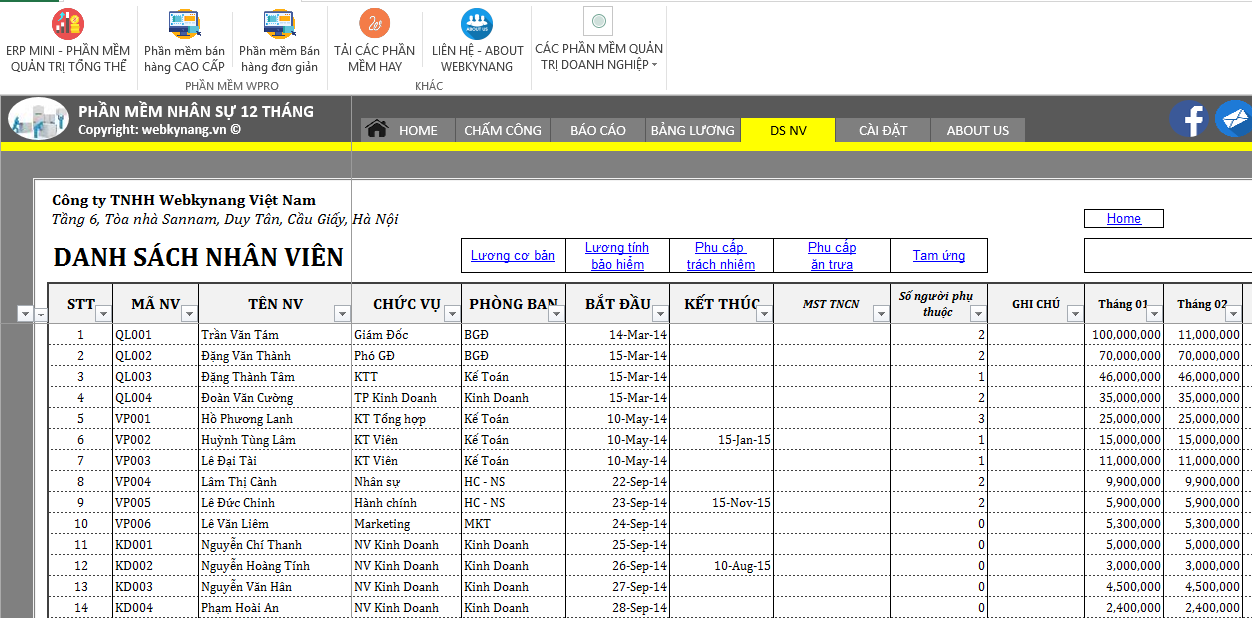Select the Nhân sự position cell
The height and width of the screenshot is (618, 1252).
[x=406, y=482]
